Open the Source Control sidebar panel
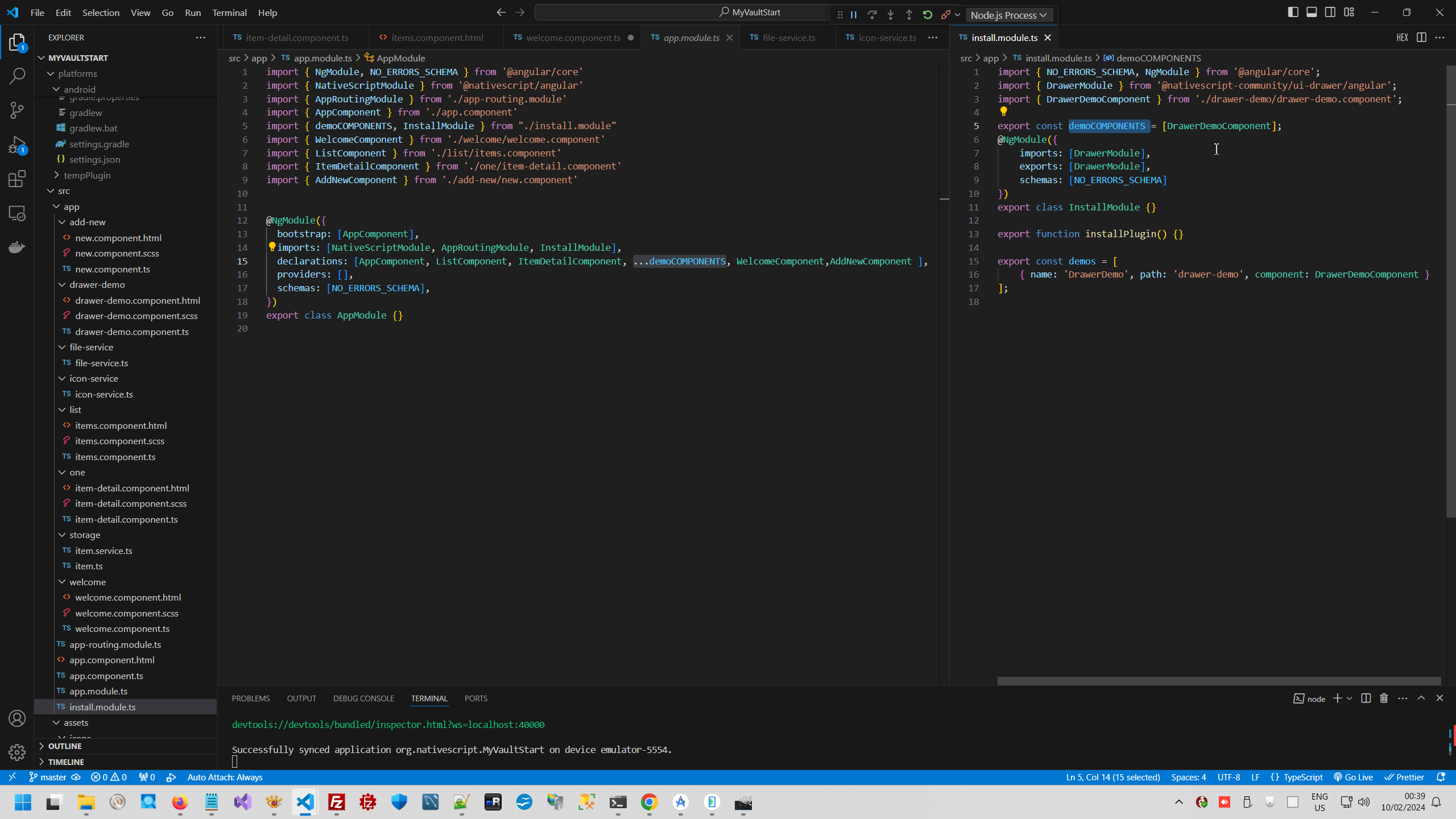This screenshot has width=1456, height=819. tap(17, 110)
